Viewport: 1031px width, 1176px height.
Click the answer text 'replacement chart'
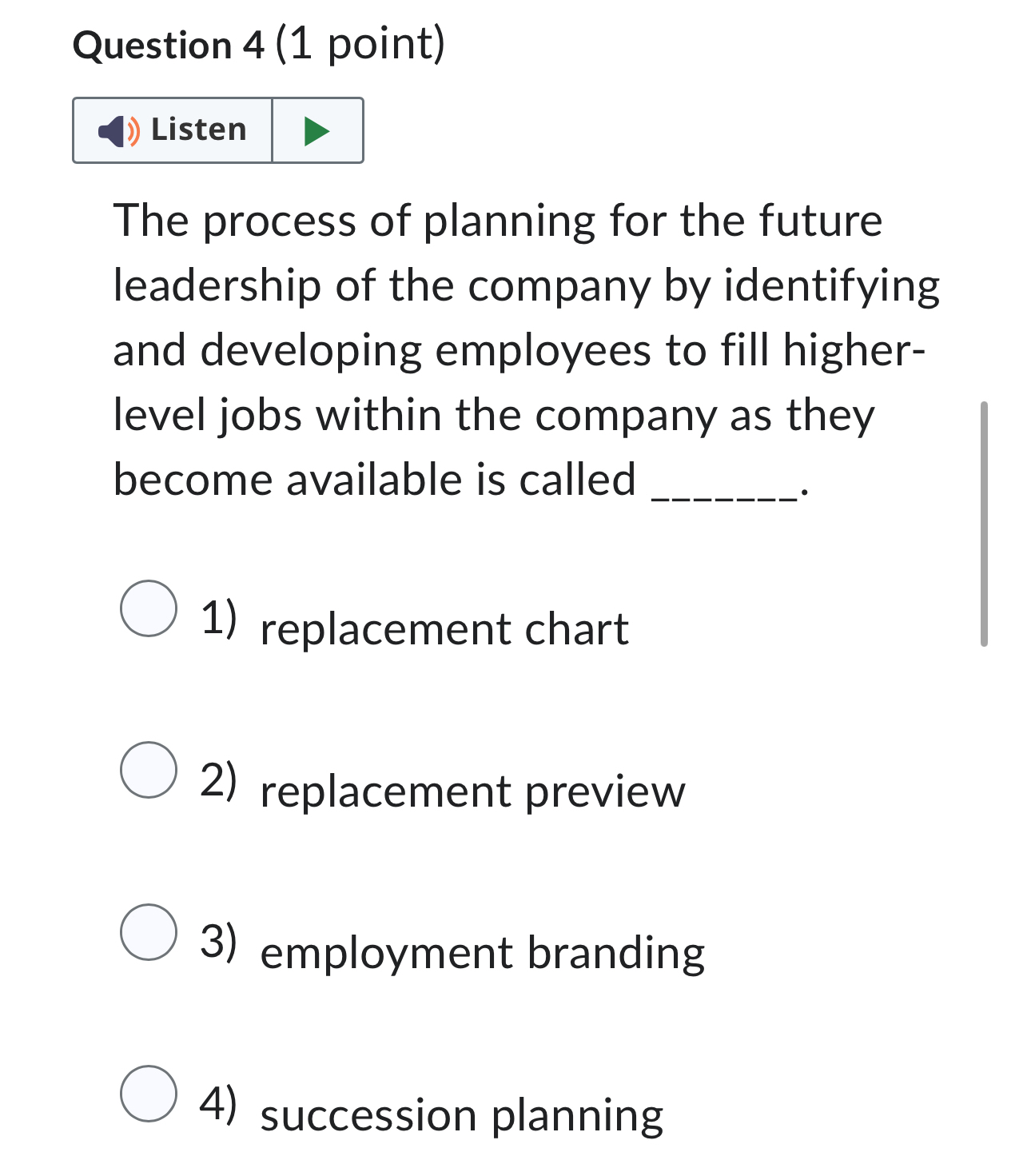click(x=444, y=629)
